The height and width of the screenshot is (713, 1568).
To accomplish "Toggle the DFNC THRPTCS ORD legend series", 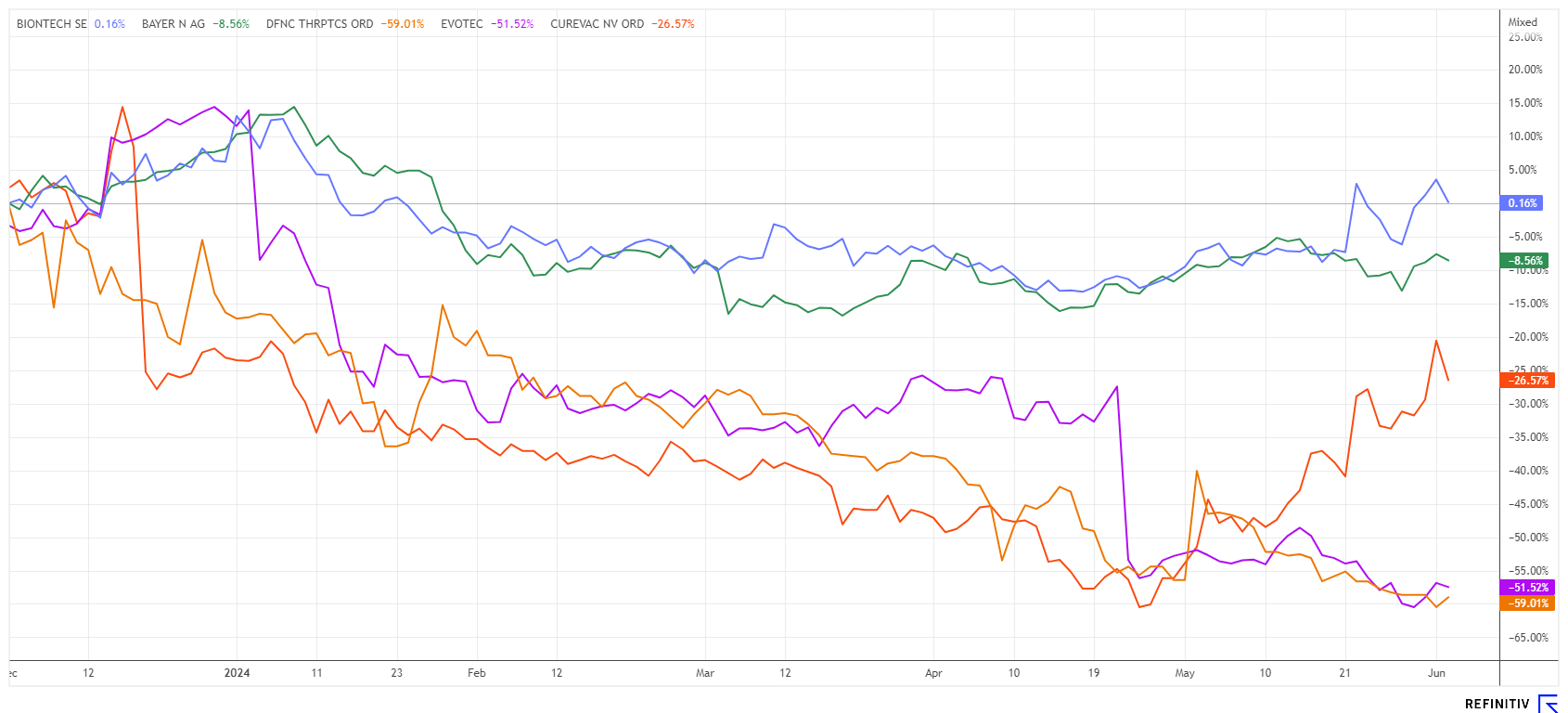I will pos(319,24).
